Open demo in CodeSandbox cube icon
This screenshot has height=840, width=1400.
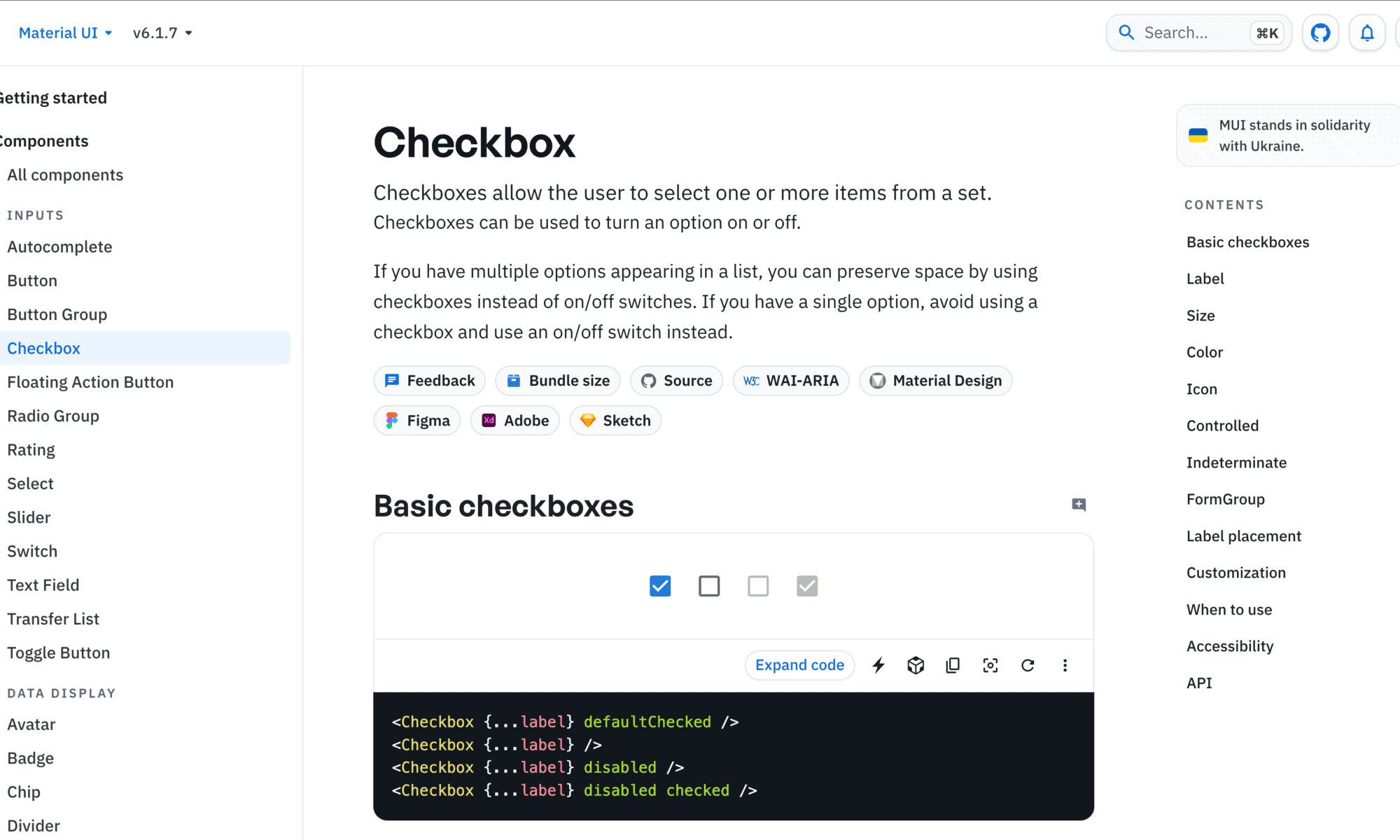click(x=916, y=665)
